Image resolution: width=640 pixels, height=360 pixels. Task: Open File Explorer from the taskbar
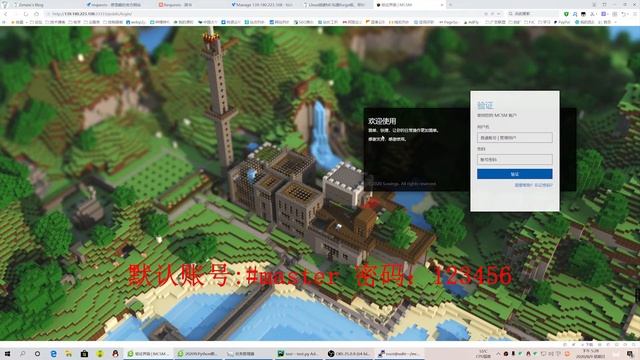pos(69,353)
